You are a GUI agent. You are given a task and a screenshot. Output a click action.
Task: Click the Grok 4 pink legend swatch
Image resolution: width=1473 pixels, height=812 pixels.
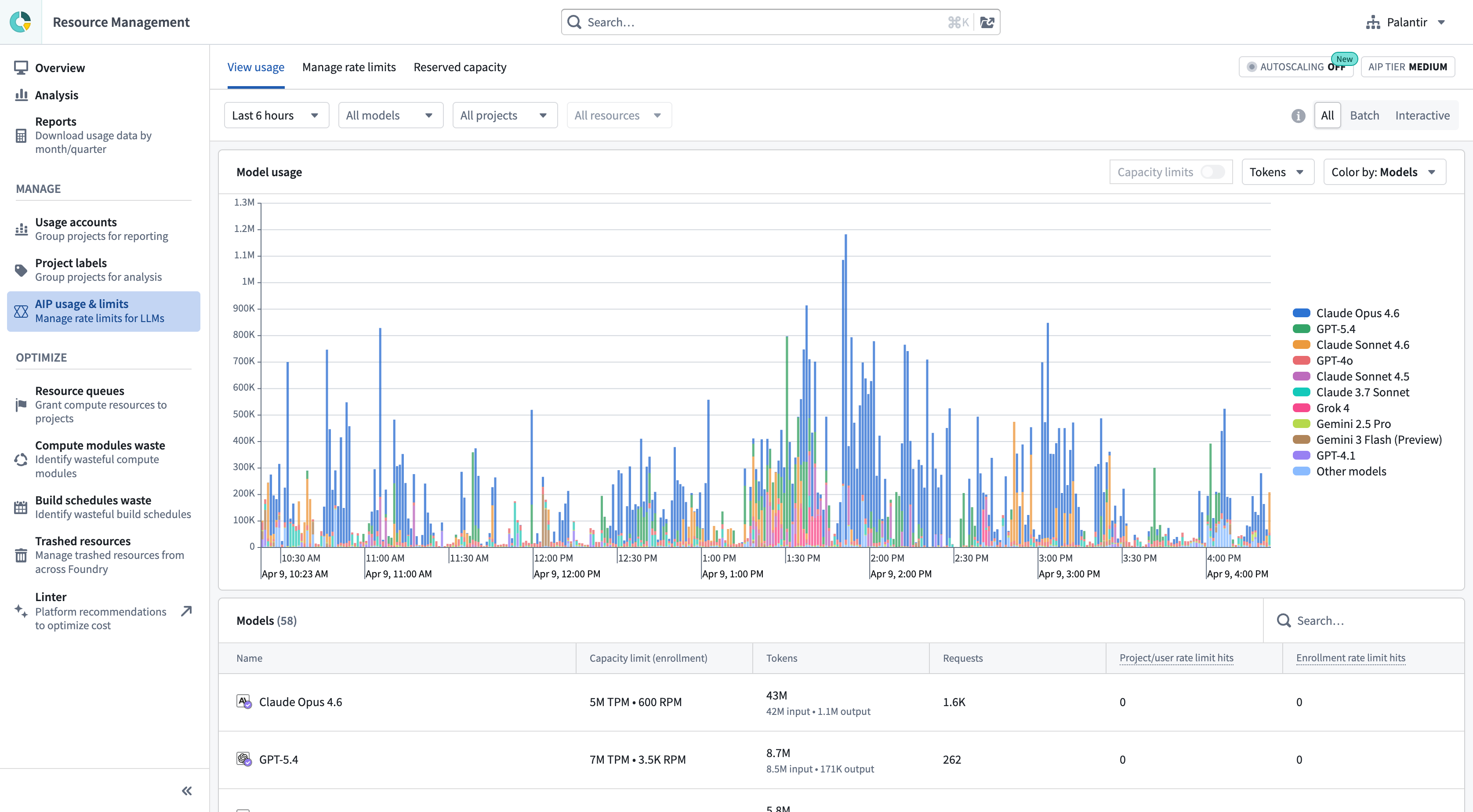[x=1302, y=408]
